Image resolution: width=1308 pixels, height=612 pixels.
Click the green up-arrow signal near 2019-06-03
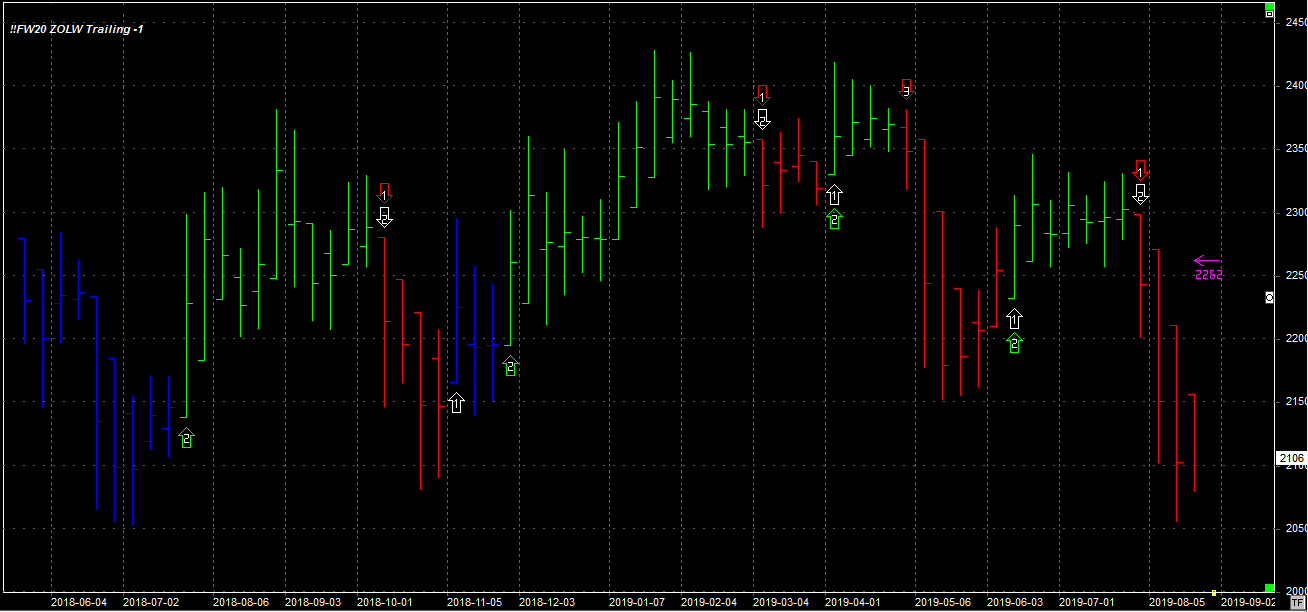tap(1015, 344)
